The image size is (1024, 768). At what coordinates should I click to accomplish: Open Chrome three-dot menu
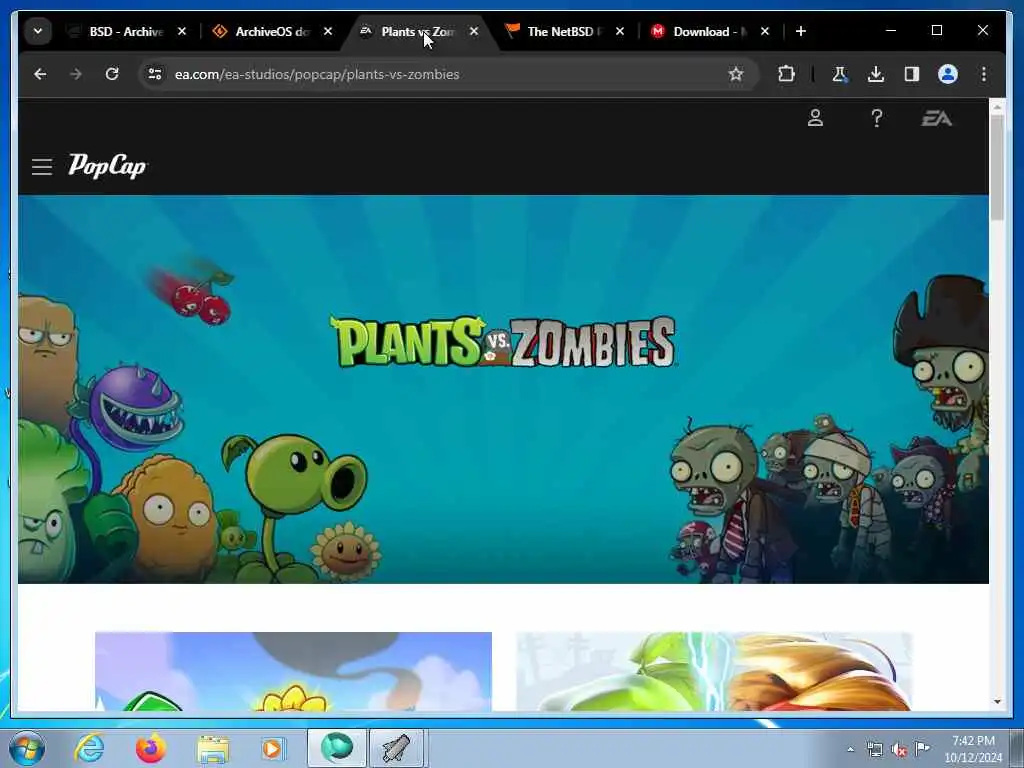pos(984,74)
